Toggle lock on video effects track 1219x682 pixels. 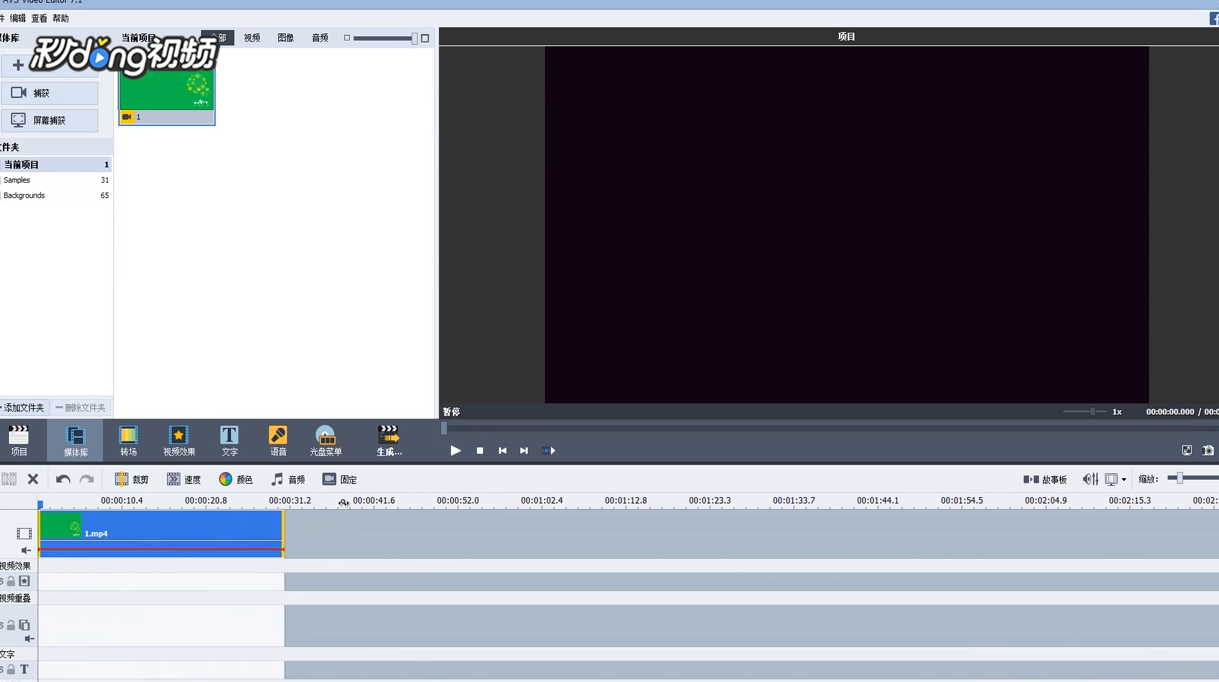tap(11, 581)
